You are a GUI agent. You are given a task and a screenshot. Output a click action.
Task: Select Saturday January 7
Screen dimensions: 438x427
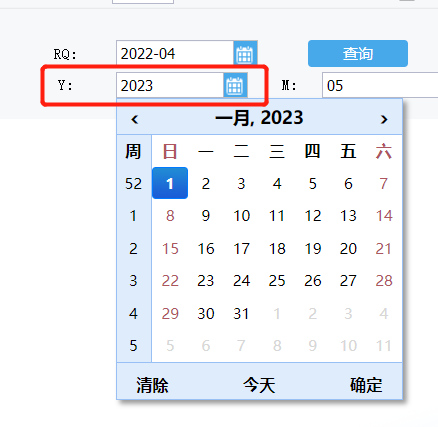click(x=384, y=184)
